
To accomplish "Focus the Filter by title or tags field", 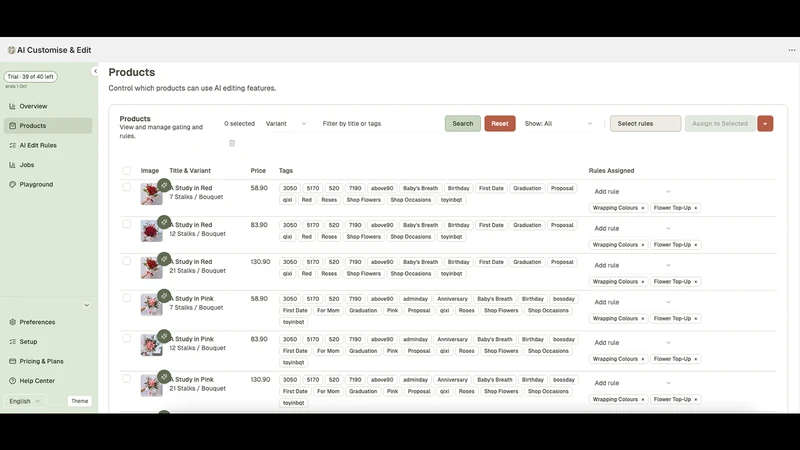I will tap(379, 123).
